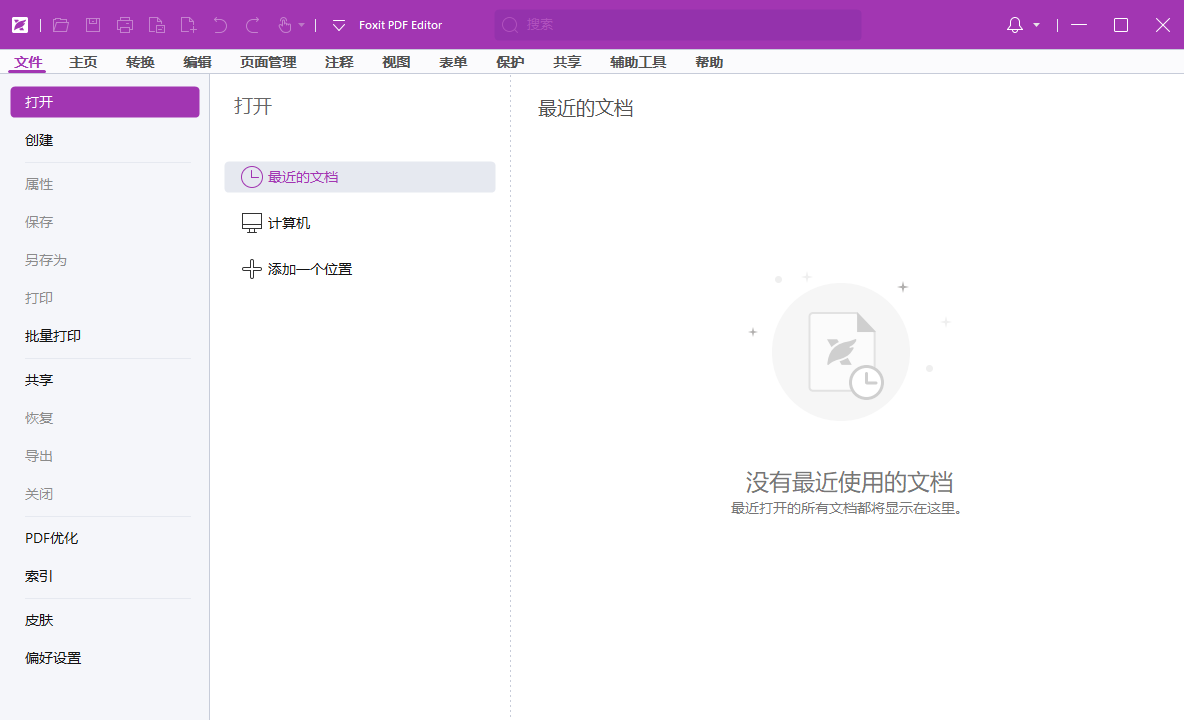
Task: Click the Redo arrow icon
Action: (x=251, y=25)
